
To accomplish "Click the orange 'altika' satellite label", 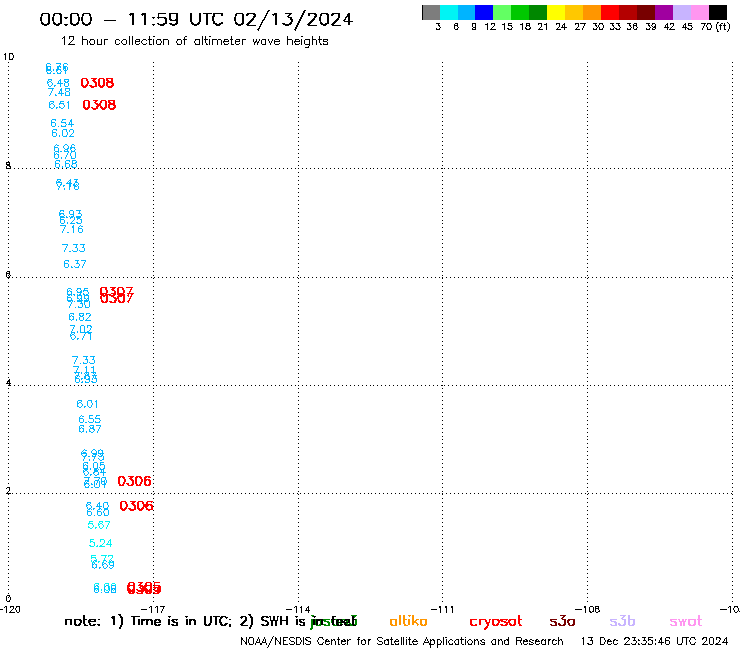I will (x=408, y=621).
